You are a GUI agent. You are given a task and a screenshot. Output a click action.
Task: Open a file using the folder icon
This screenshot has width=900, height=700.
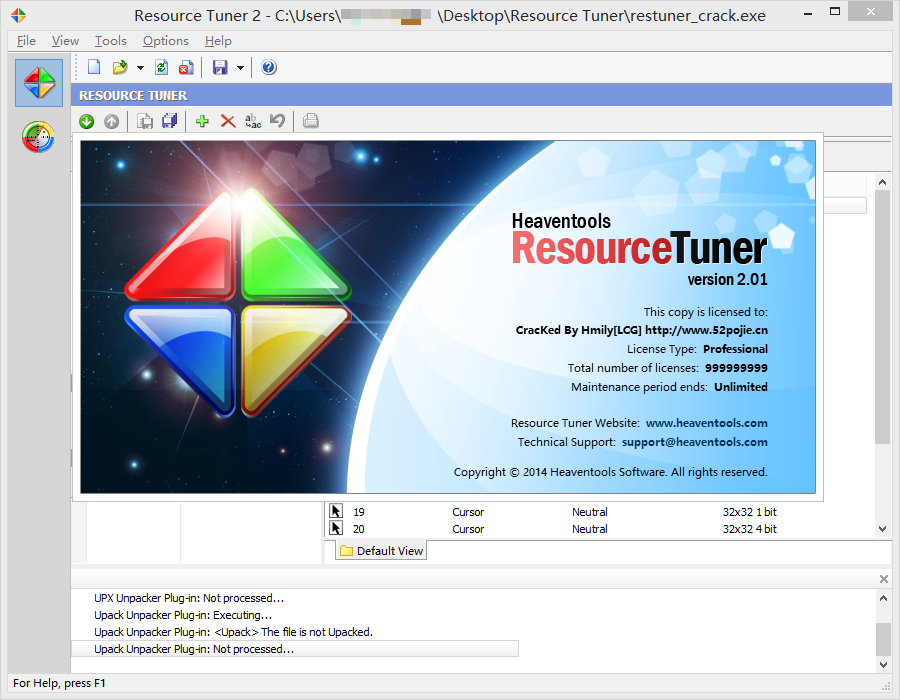point(119,67)
